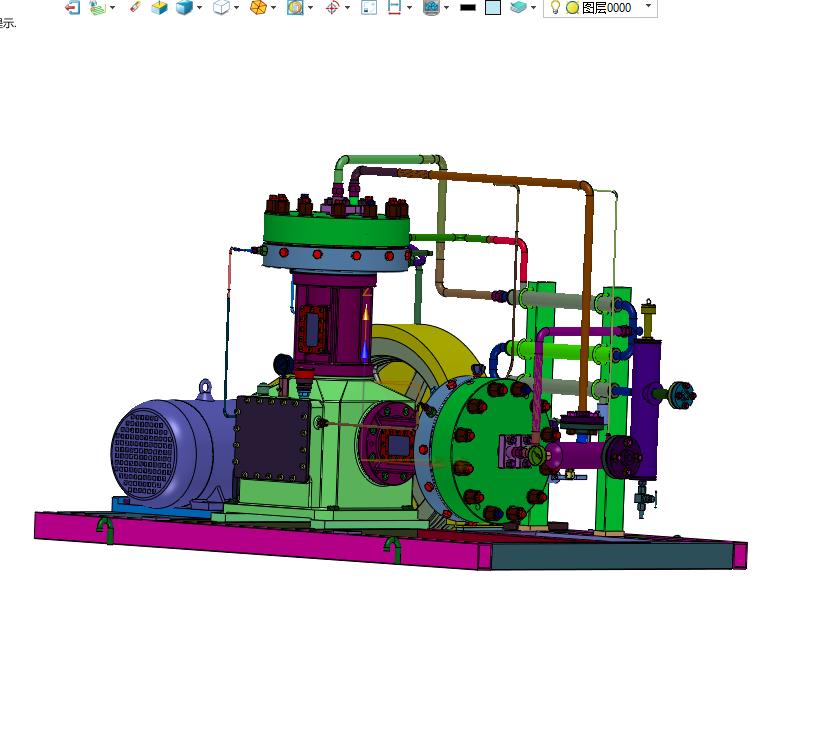
Task: Select the dimension measure icon
Action: point(395,7)
